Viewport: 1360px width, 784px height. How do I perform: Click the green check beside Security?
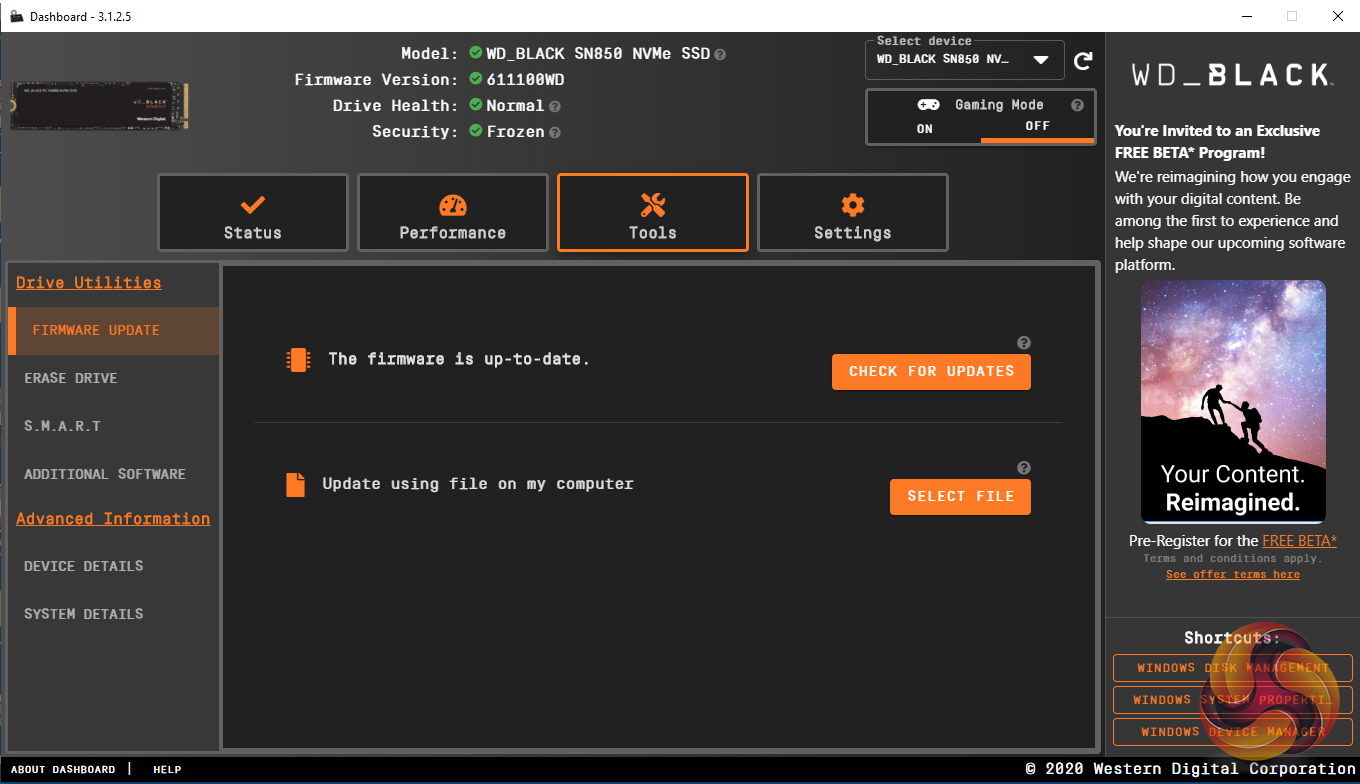tap(476, 131)
